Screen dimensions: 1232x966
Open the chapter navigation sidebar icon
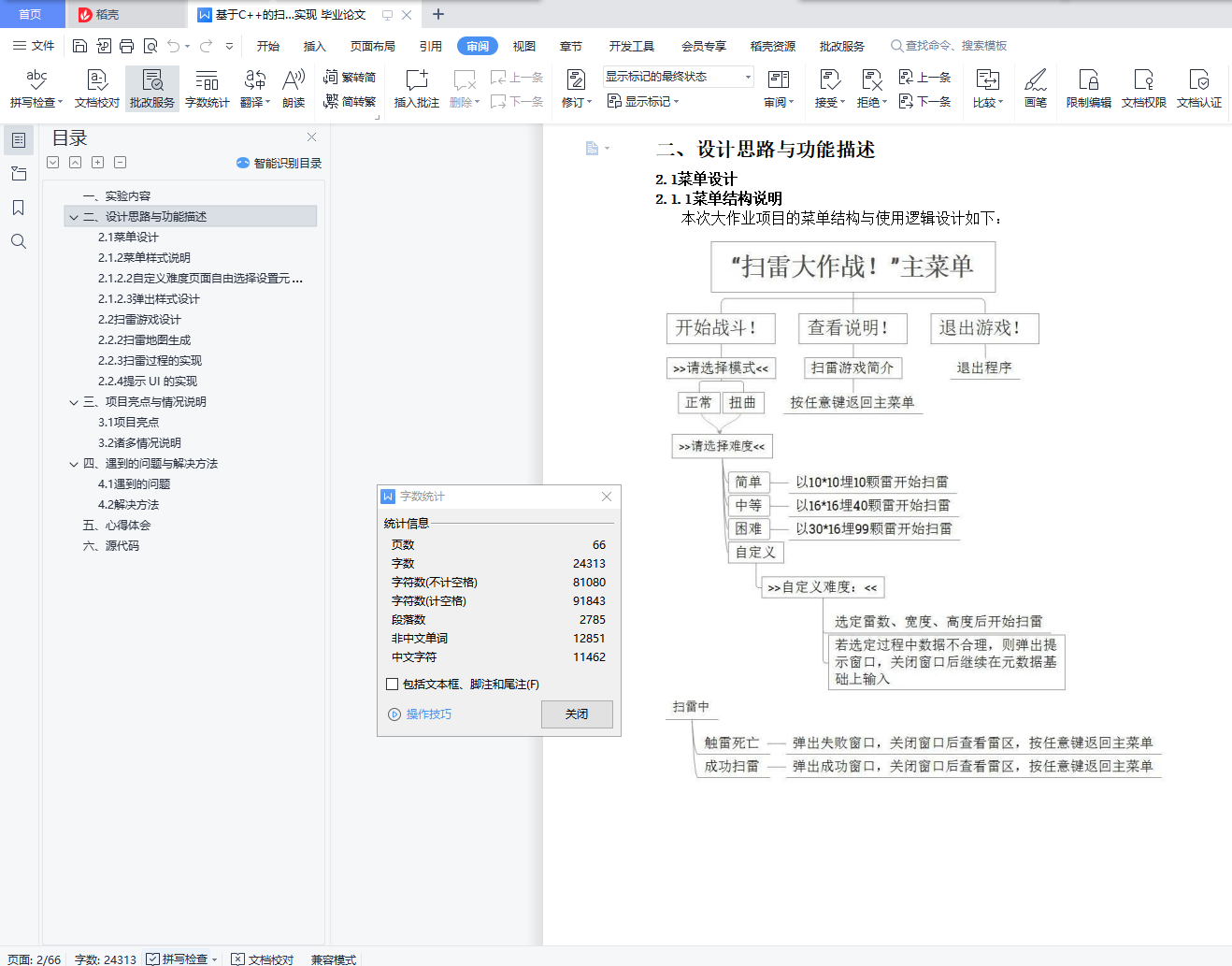pyautogui.click(x=19, y=174)
